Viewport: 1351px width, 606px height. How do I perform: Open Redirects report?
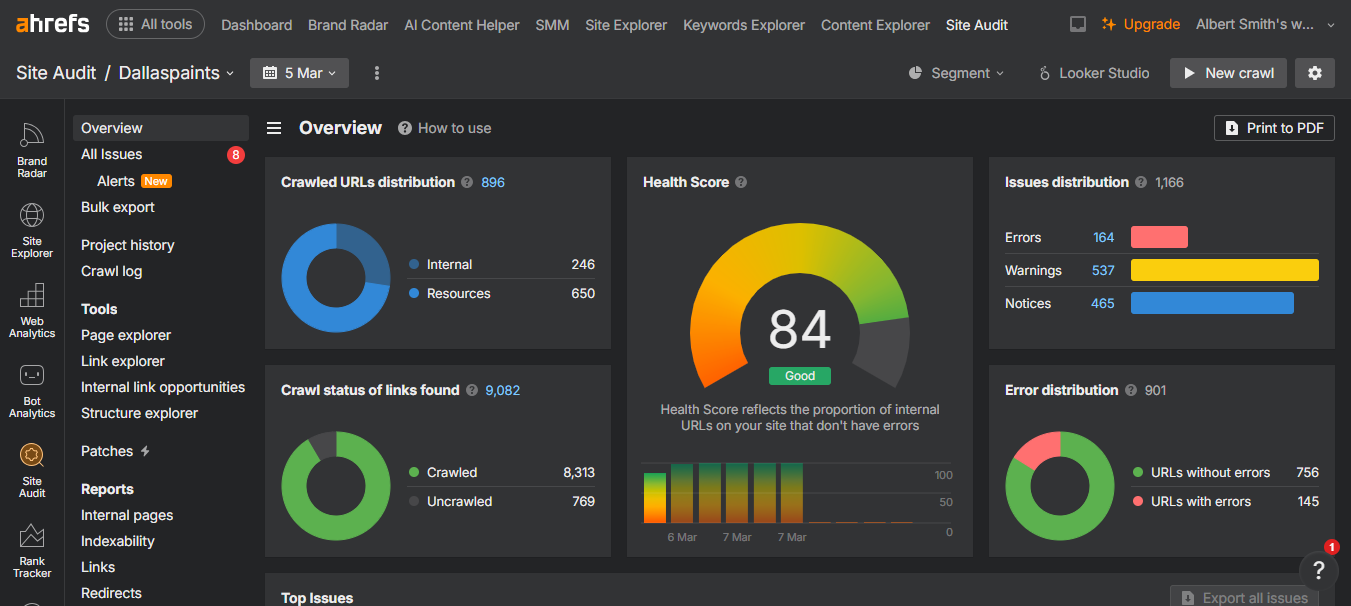coord(111,593)
